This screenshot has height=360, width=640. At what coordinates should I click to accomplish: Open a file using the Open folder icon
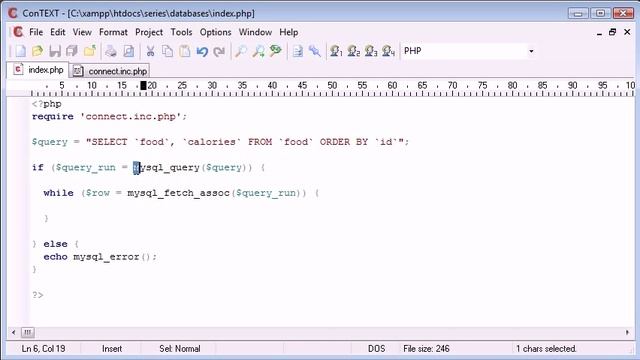(37, 51)
